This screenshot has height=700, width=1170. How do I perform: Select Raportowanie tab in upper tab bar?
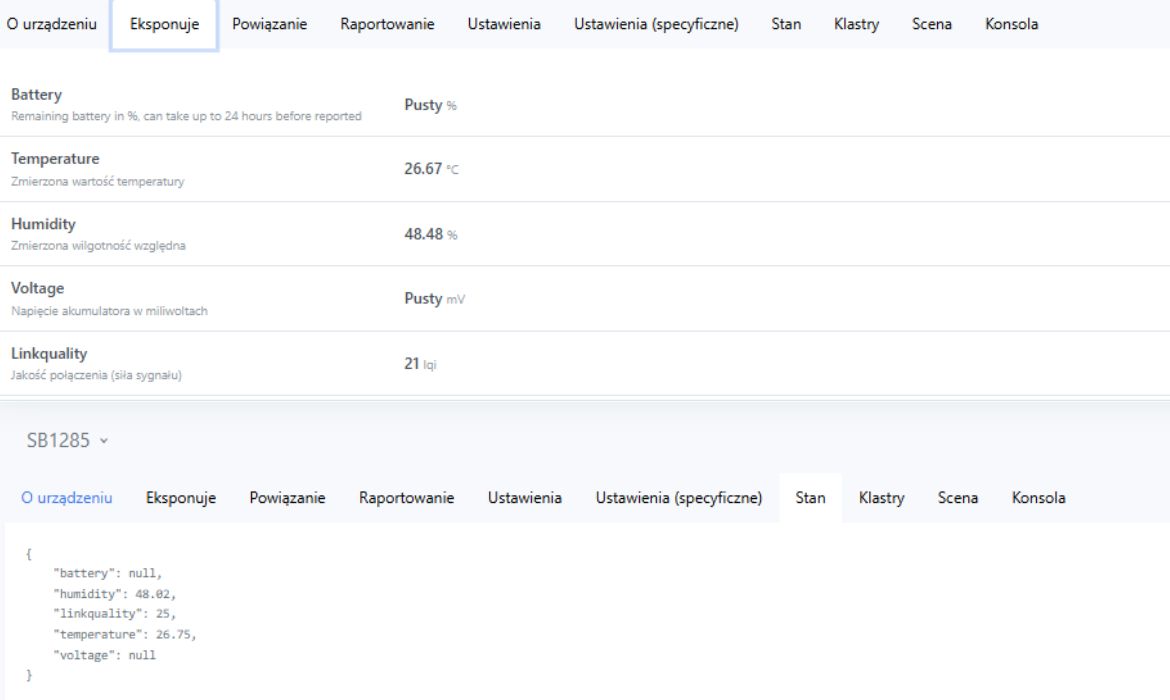tap(387, 25)
